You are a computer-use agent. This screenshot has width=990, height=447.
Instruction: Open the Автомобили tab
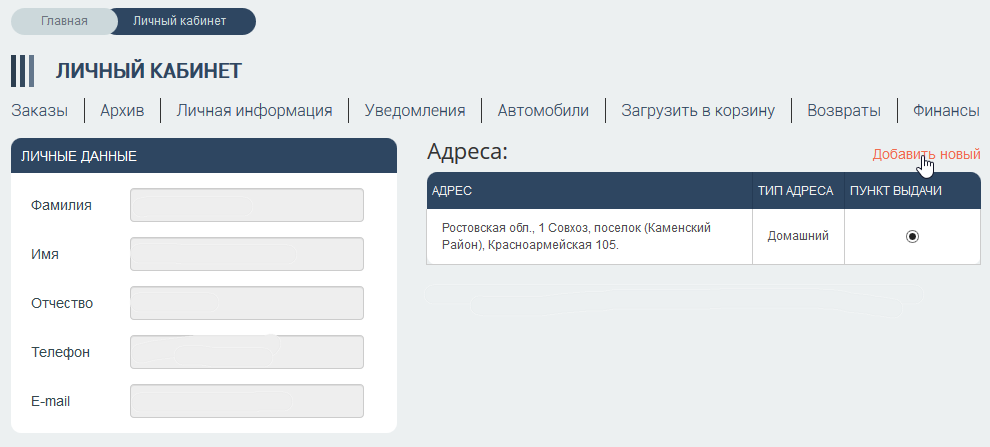543,111
